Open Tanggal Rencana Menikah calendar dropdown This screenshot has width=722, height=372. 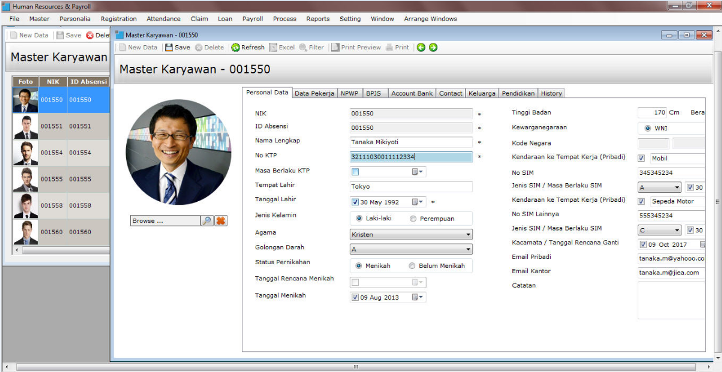[x=417, y=282]
